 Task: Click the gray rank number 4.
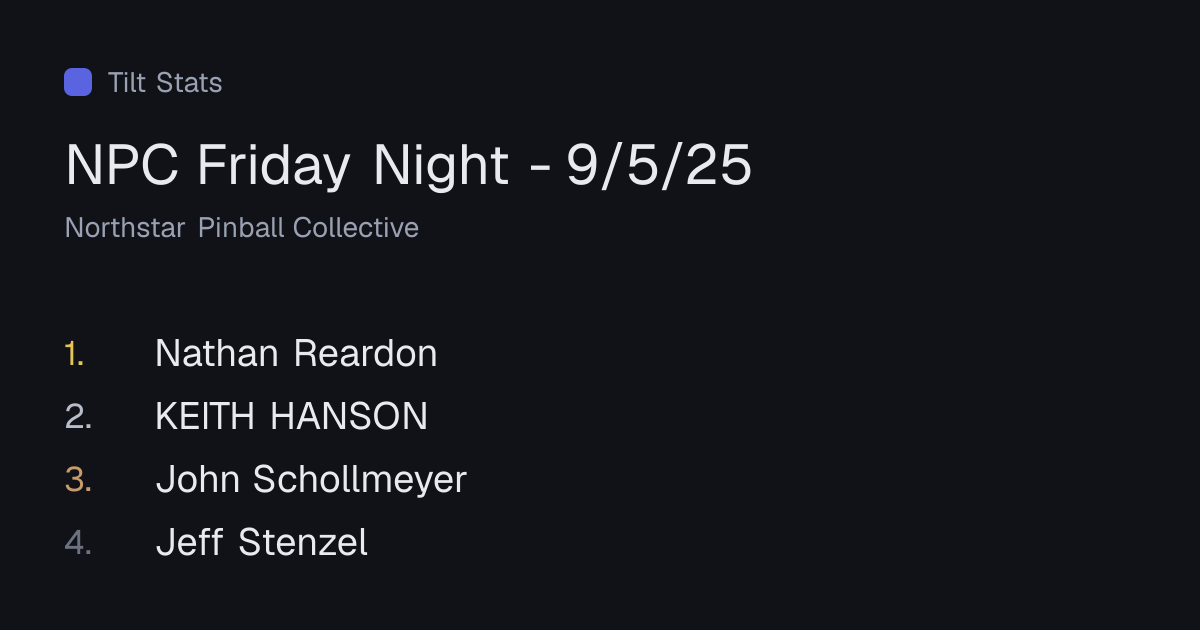coord(78,543)
